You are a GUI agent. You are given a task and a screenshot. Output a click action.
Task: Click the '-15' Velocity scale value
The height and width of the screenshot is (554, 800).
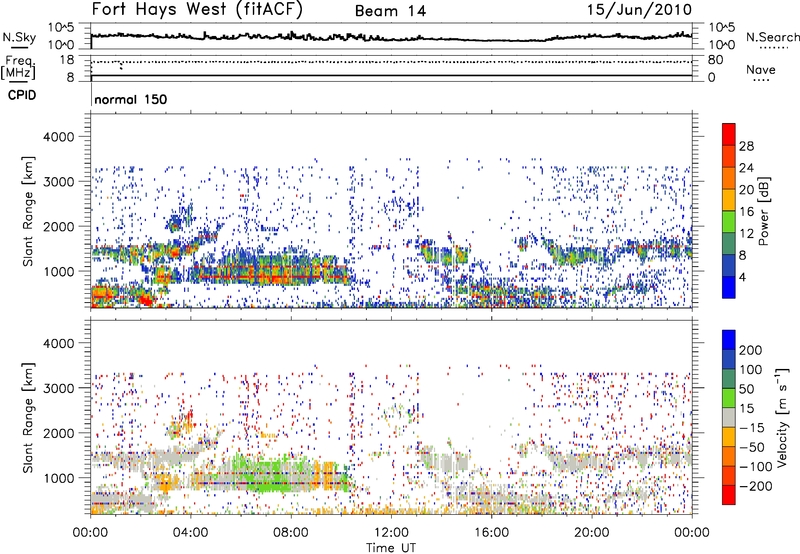[752, 428]
